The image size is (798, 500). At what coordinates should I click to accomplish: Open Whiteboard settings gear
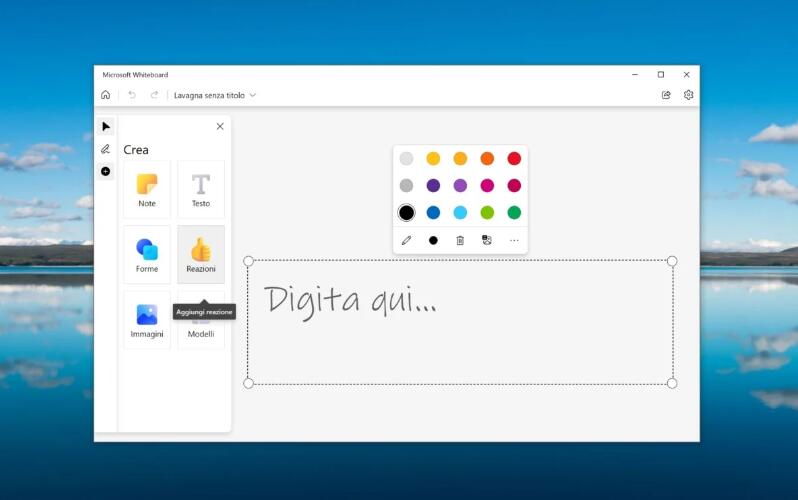click(x=688, y=95)
